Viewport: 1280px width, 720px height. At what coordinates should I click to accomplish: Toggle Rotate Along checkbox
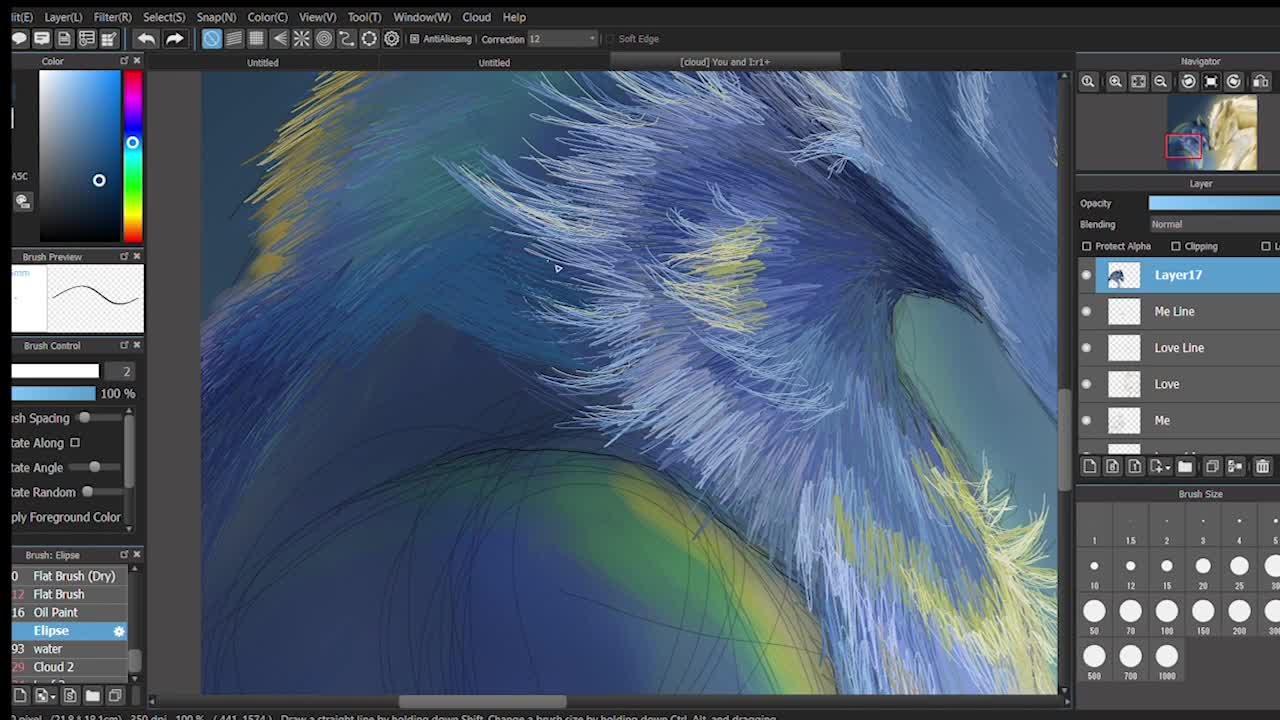point(75,443)
